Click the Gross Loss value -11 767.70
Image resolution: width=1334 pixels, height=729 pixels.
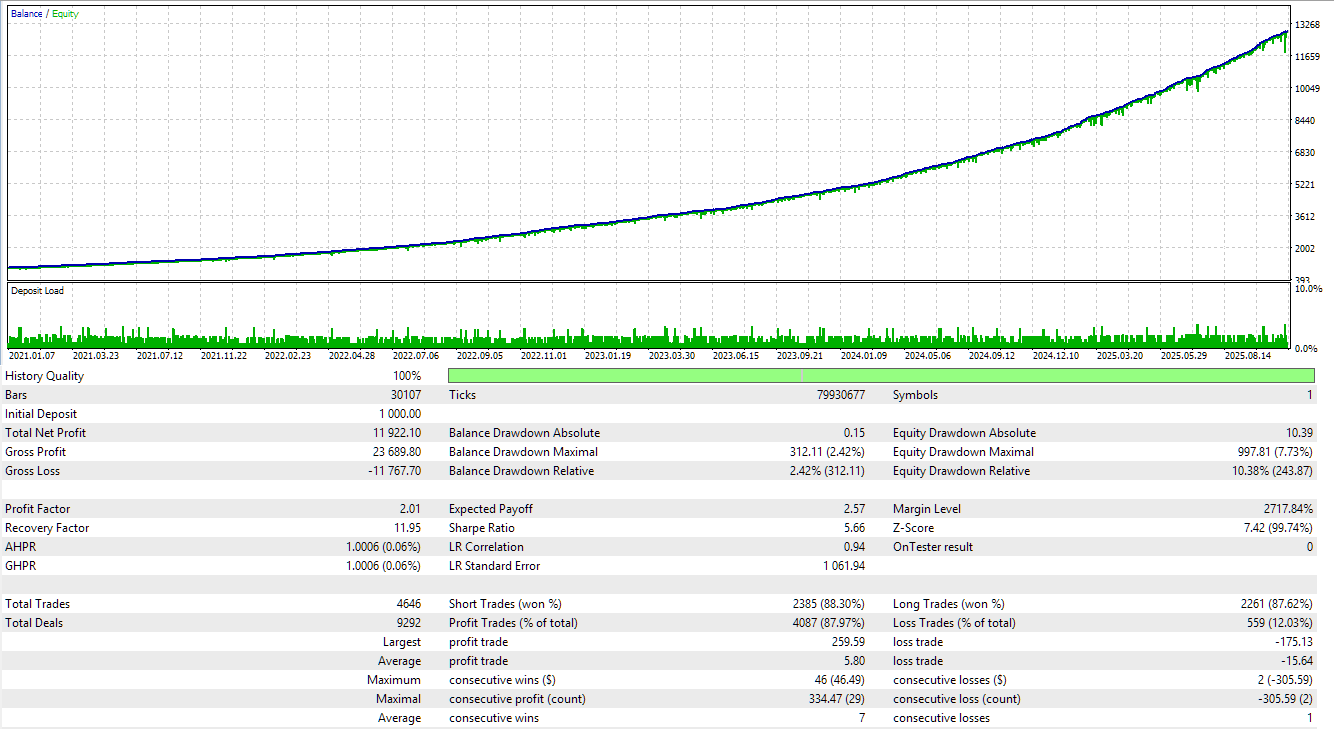click(395, 471)
